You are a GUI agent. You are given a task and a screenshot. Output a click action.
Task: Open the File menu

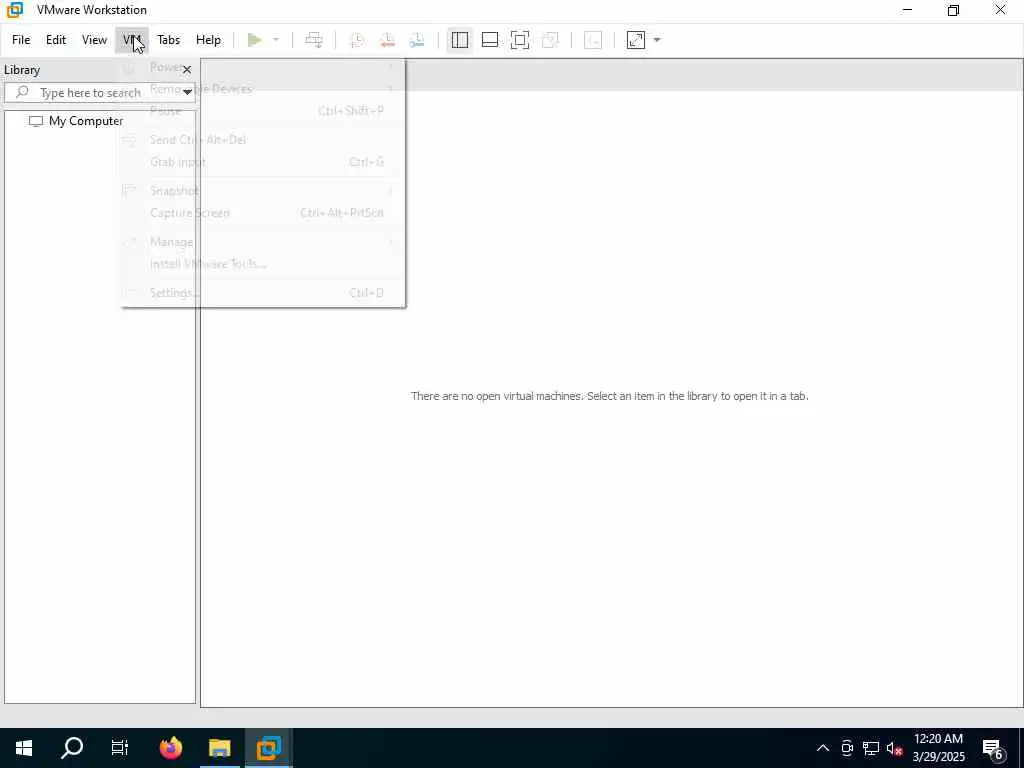click(21, 40)
